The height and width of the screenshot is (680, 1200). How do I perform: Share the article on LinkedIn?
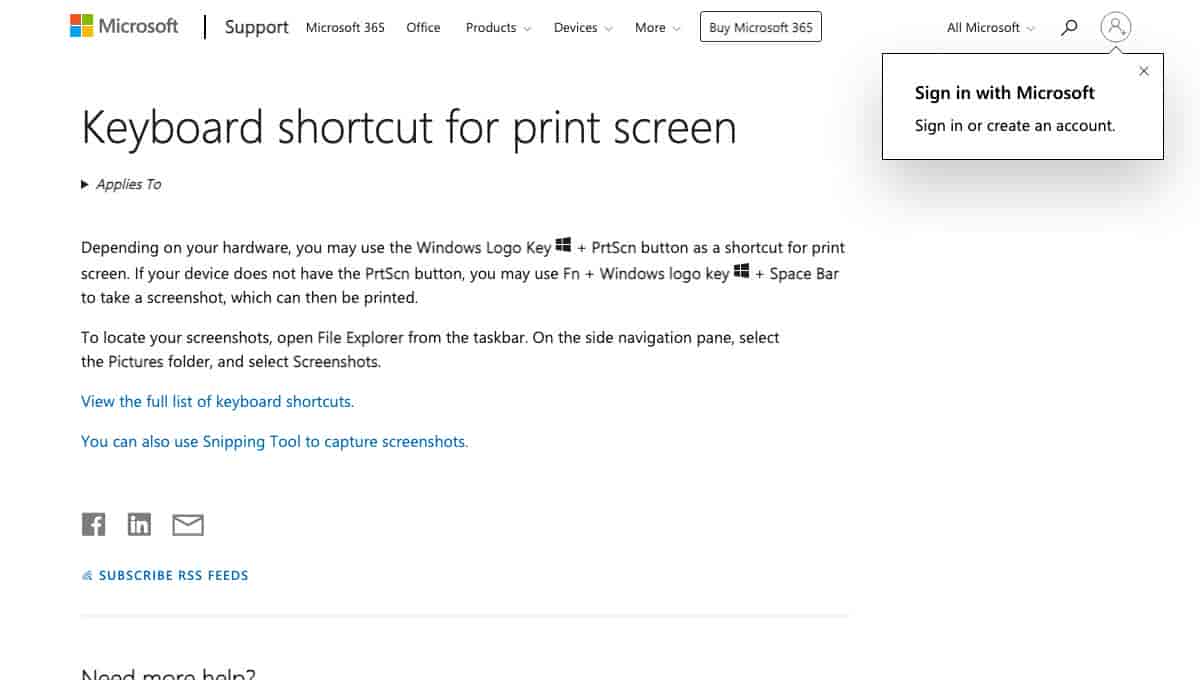(x=139, y=524)
